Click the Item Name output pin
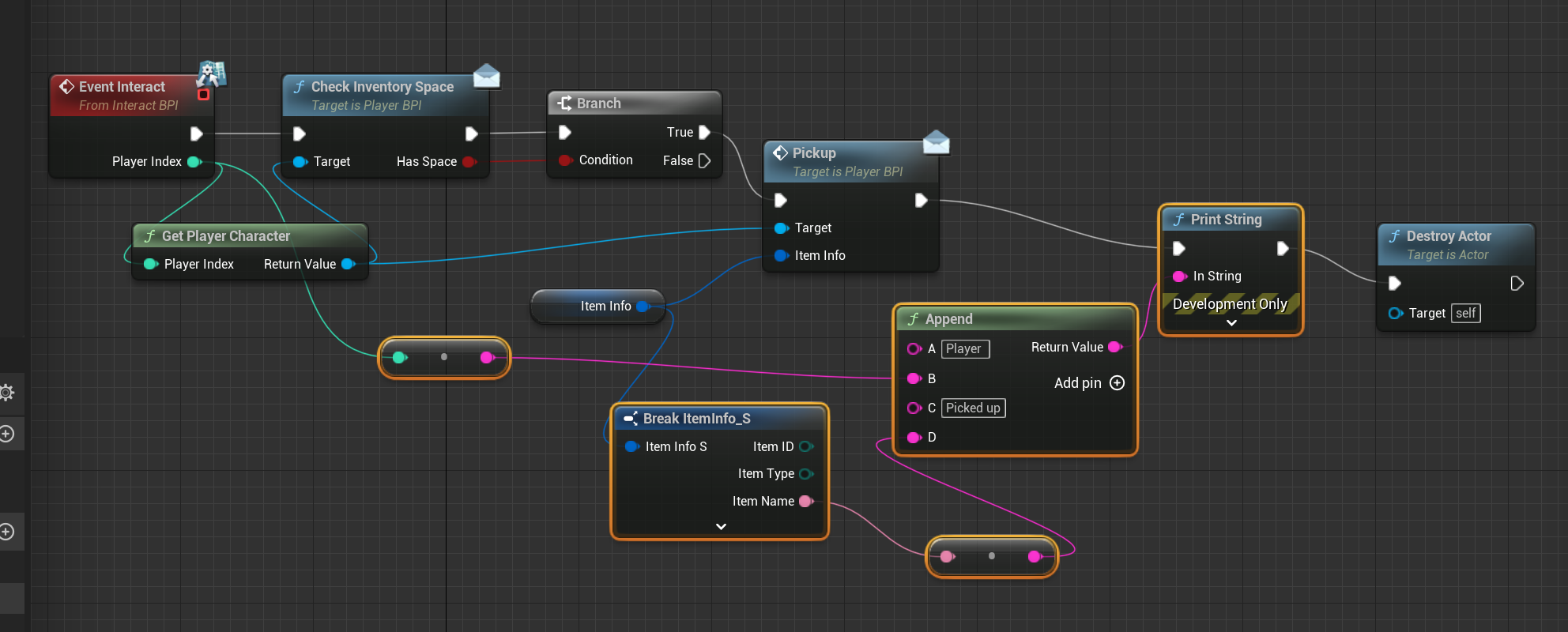Image resolution: width=1568 pixels, height=632 pixels. pyautogui.click(x=805, y=502)
